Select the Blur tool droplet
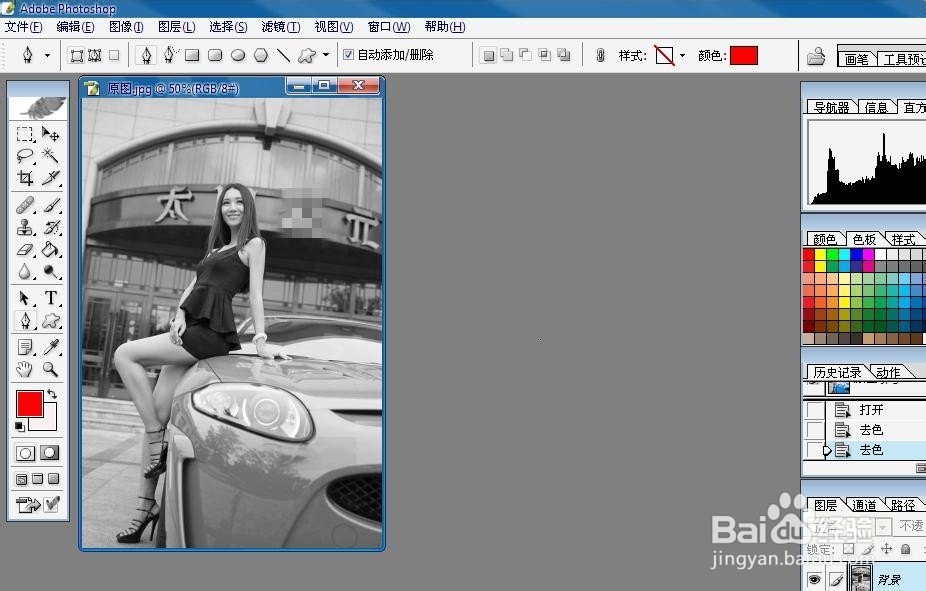Viewport: 926px width, 591px height. click(25, 272)
